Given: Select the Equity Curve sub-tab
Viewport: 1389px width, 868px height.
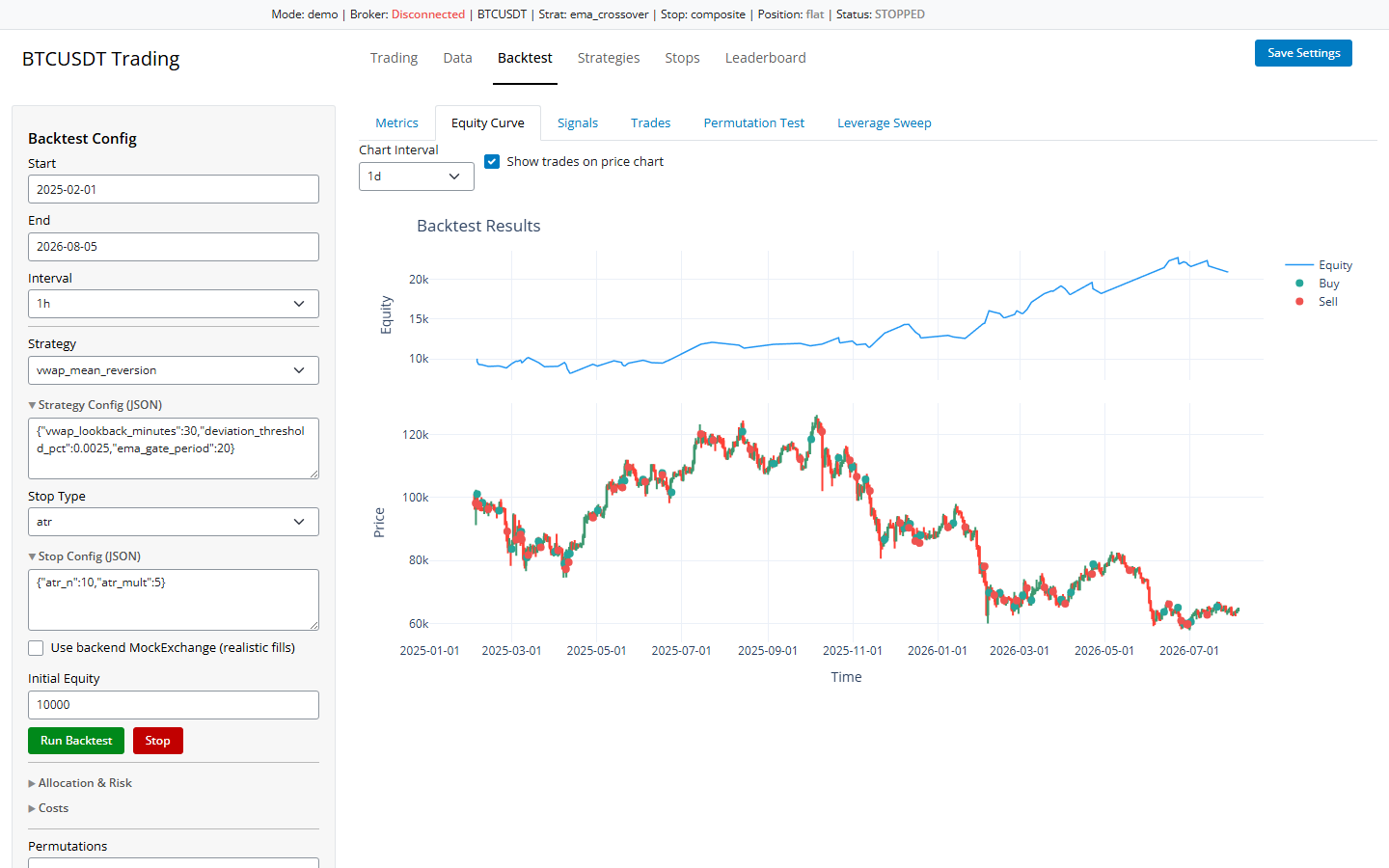Looking at the screenshot, I should (488, 123).
